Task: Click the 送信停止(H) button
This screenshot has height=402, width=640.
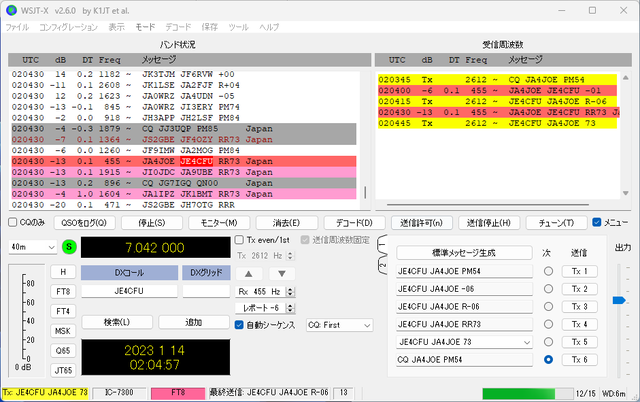Action: click(489, 223)
